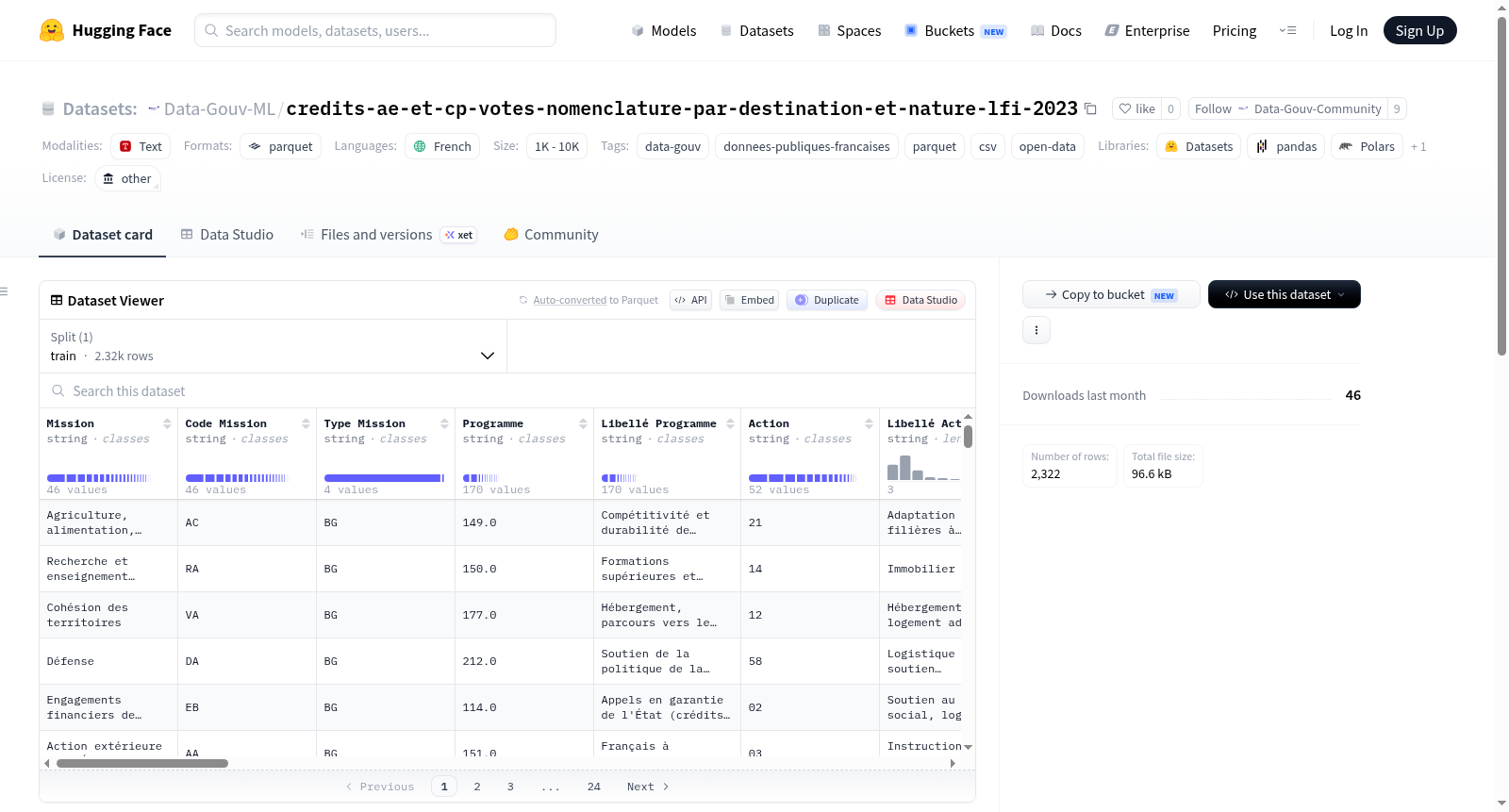Focus the Search this dataset field

tap(507, 390)
